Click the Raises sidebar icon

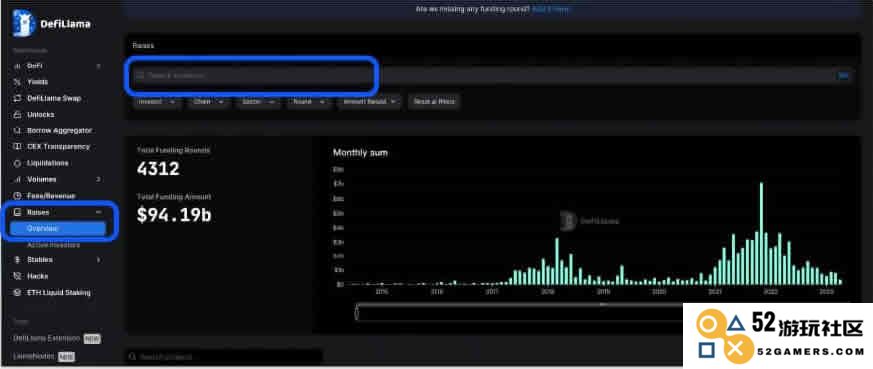point(17,213)
